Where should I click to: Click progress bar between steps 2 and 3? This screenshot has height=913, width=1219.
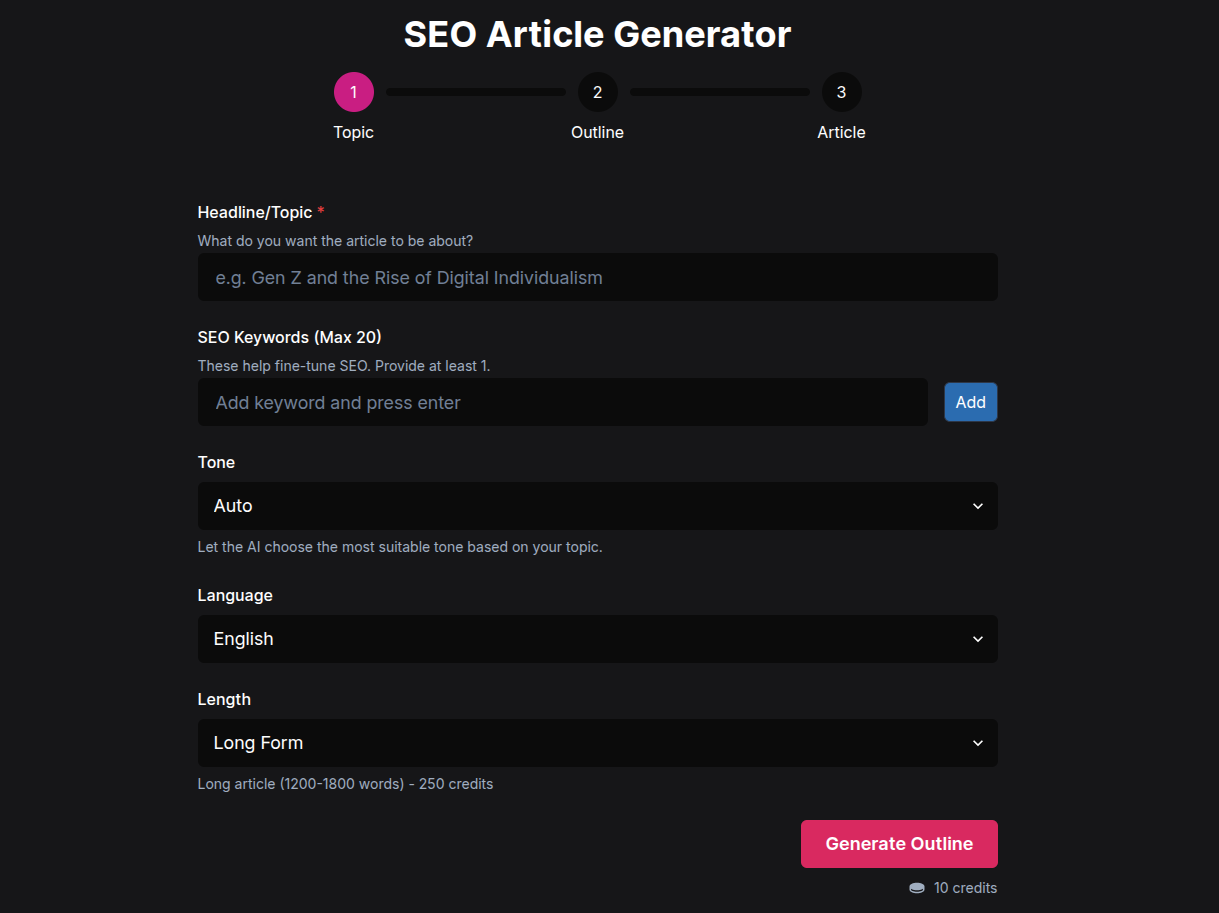pos(719,92)
